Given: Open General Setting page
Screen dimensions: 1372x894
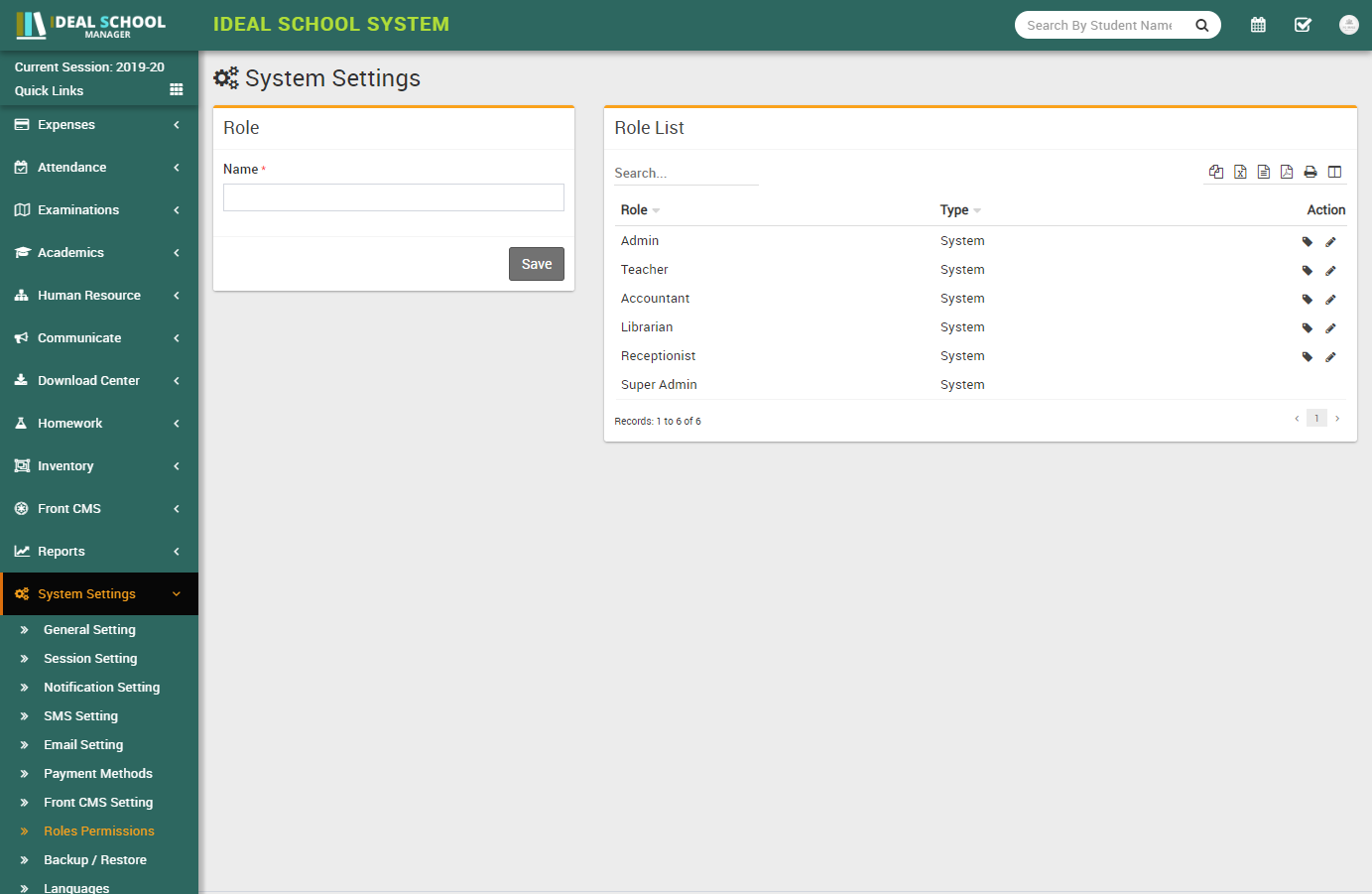Looking at the screenshot, I should coord(89,629).
